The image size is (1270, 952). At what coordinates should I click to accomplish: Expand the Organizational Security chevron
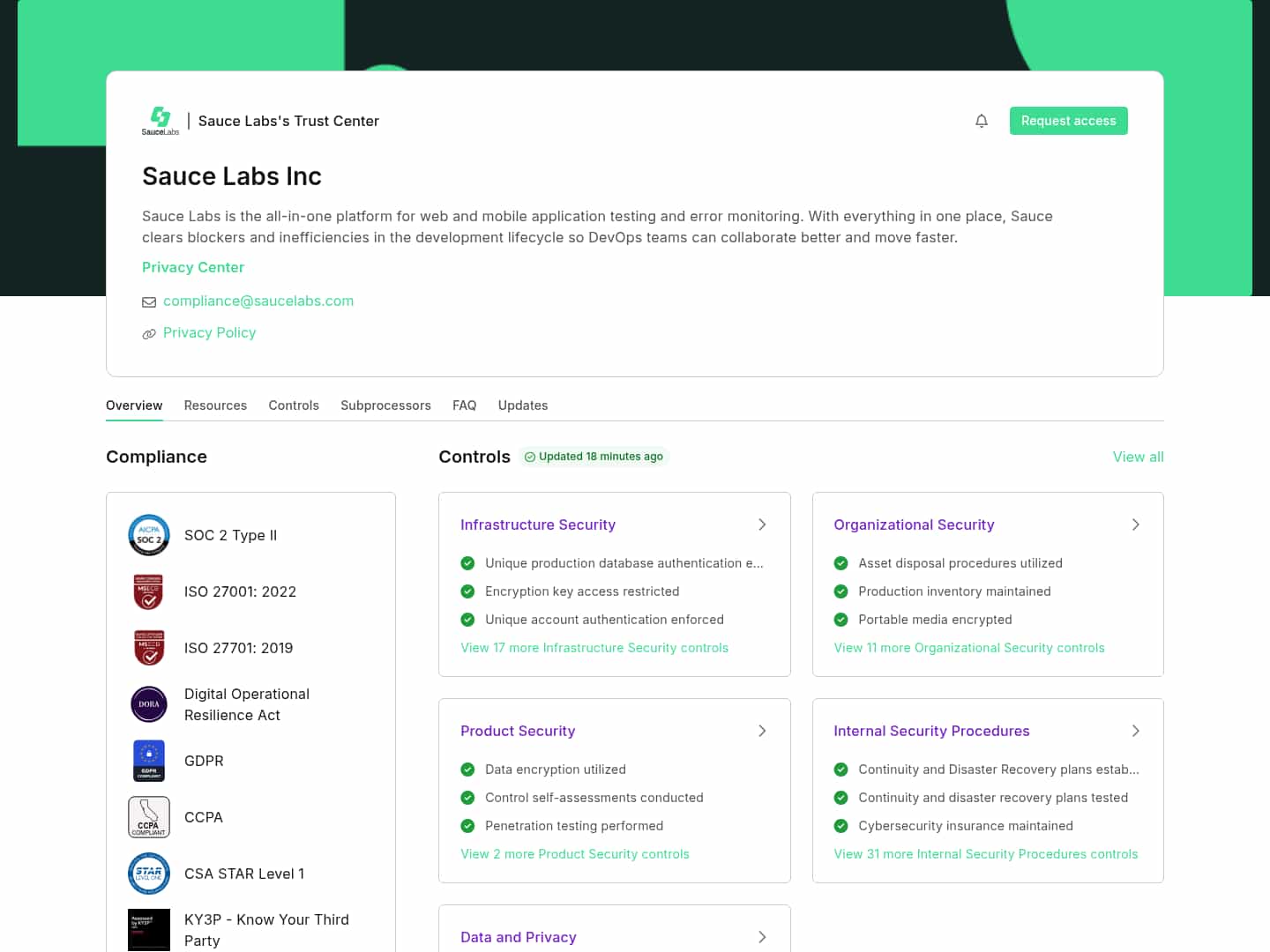pyautogui.click(x=1135, y=524)
